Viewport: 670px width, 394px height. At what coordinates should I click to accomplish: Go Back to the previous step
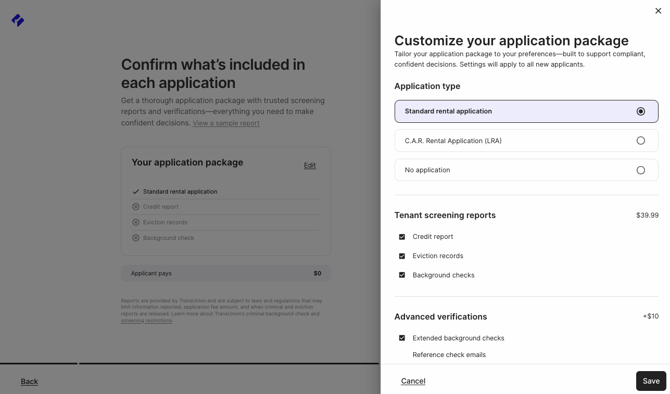tap(29, 381)
